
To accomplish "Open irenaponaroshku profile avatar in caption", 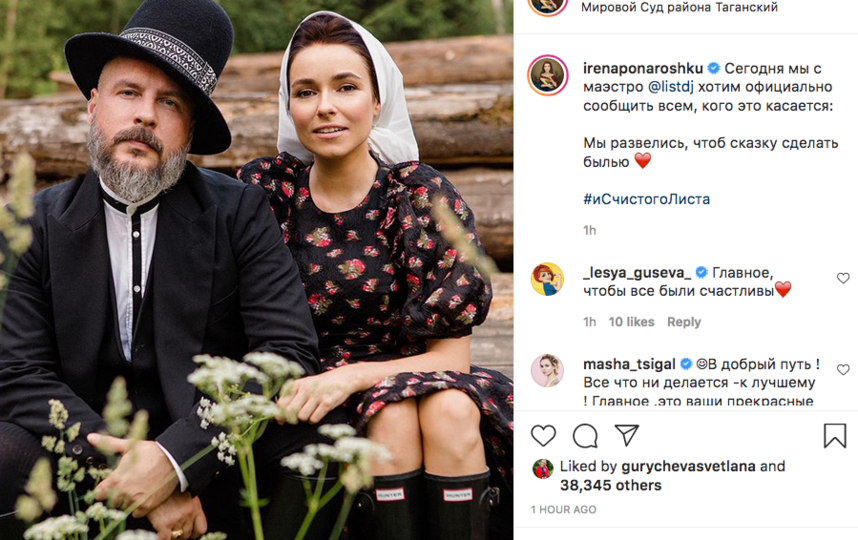I will click(548, 76).
